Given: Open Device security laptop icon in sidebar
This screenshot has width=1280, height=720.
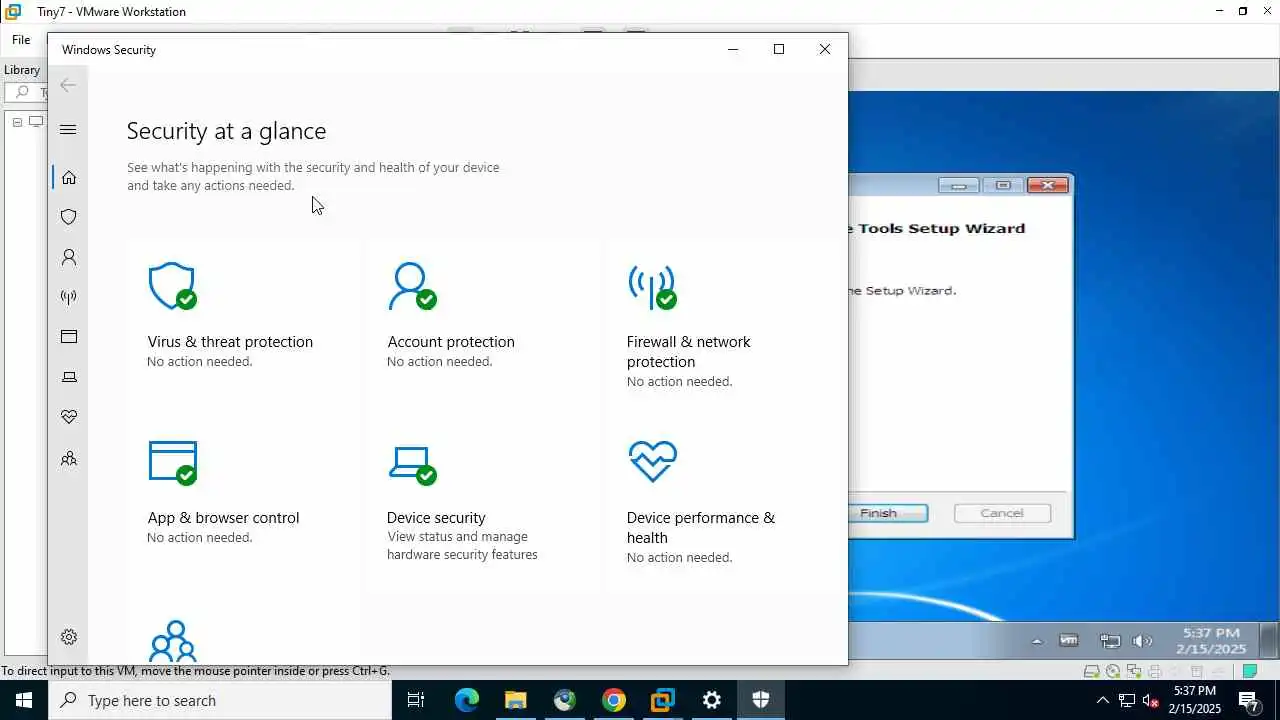Looking at the screenshot, I should pyautogui.click(x=69, y=377).
